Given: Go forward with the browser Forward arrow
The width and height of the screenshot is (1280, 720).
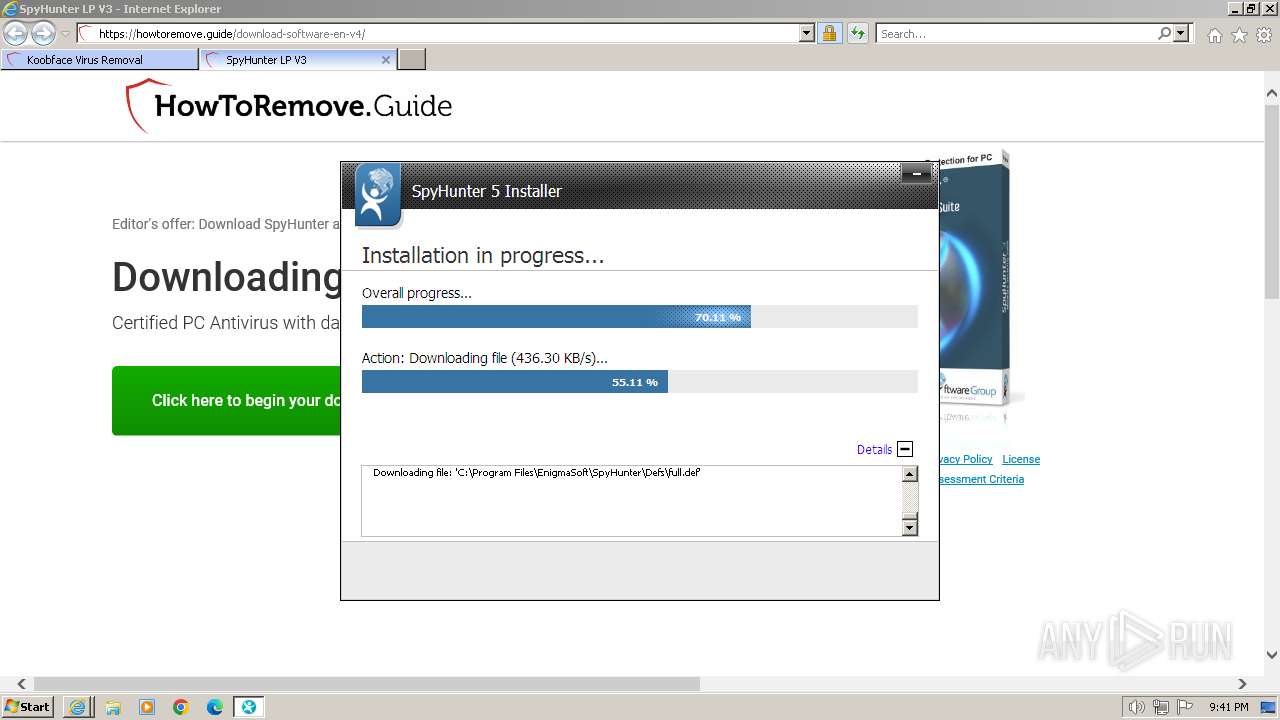Looking at the screenshot, I should [x=43, y=34].
